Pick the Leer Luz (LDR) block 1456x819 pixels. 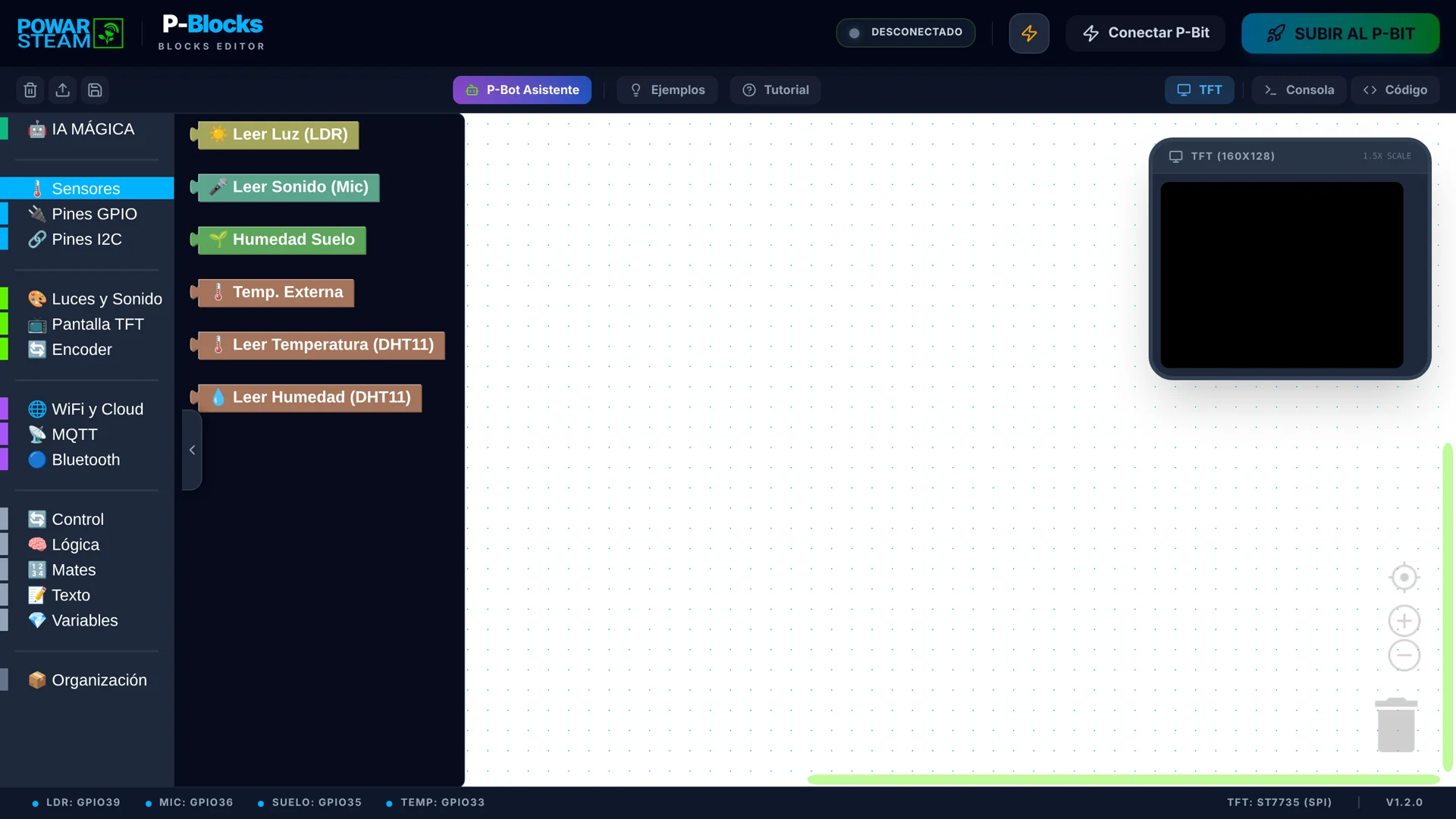pos(276,135)
